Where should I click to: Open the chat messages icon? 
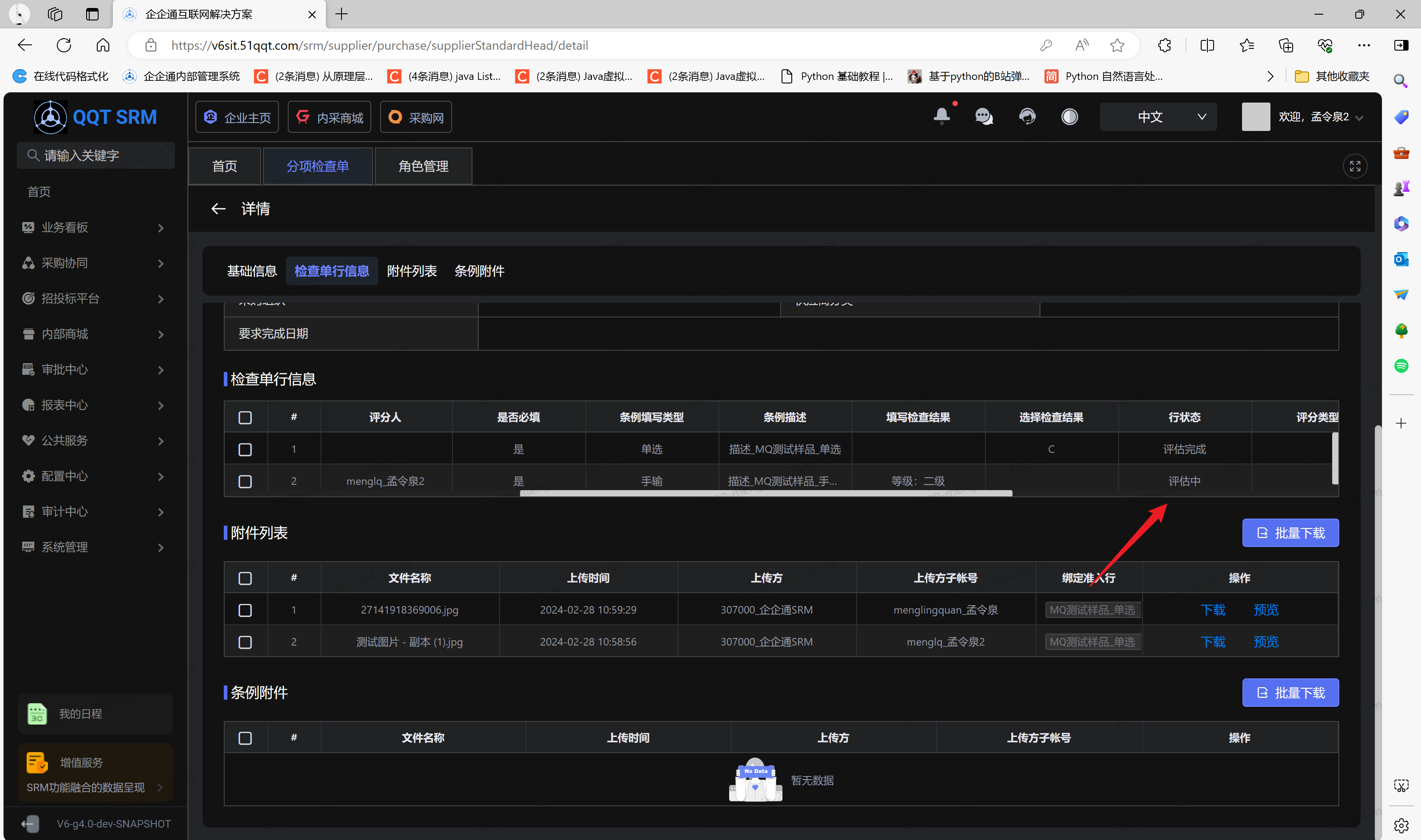[x=984, y=117]
